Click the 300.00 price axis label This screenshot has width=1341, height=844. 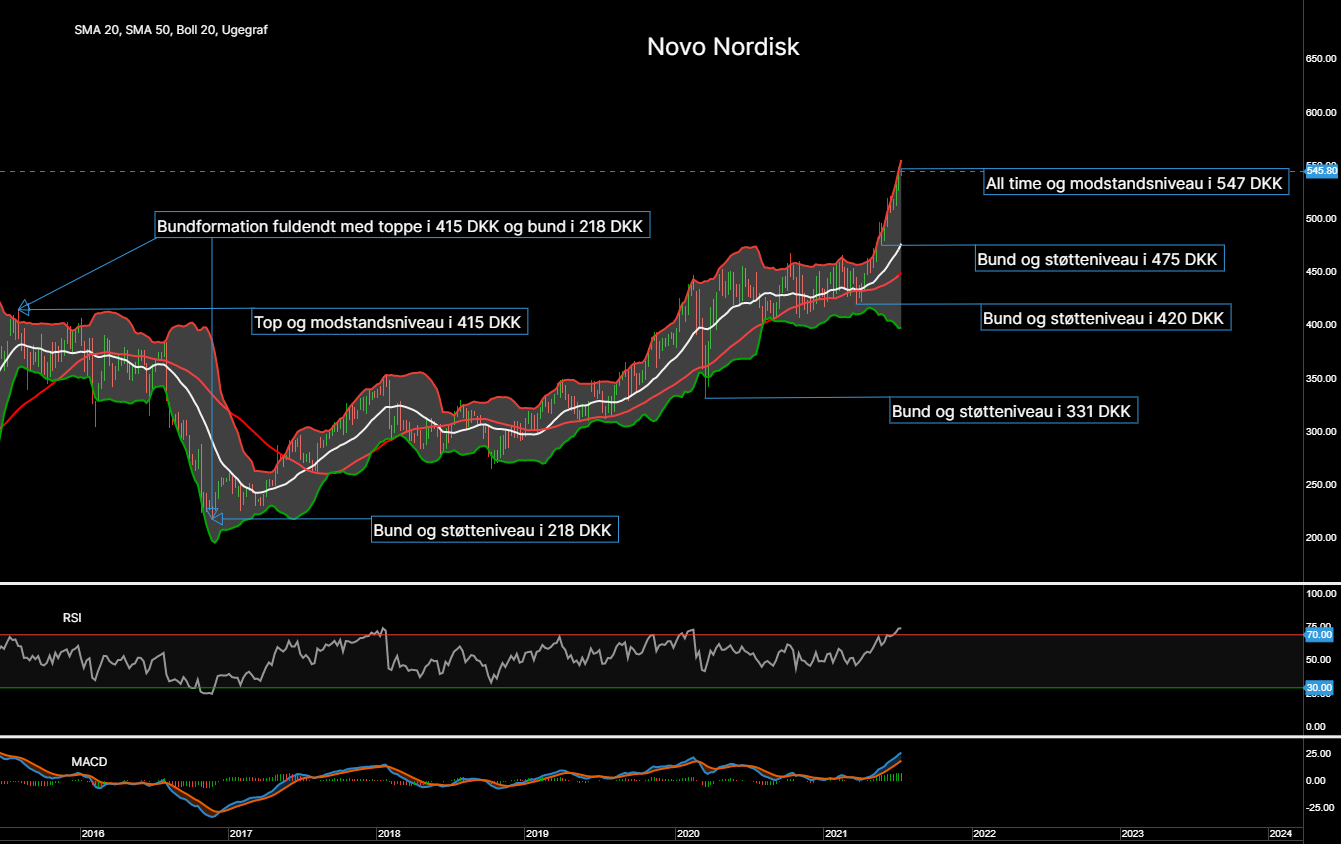(1321, 431)
